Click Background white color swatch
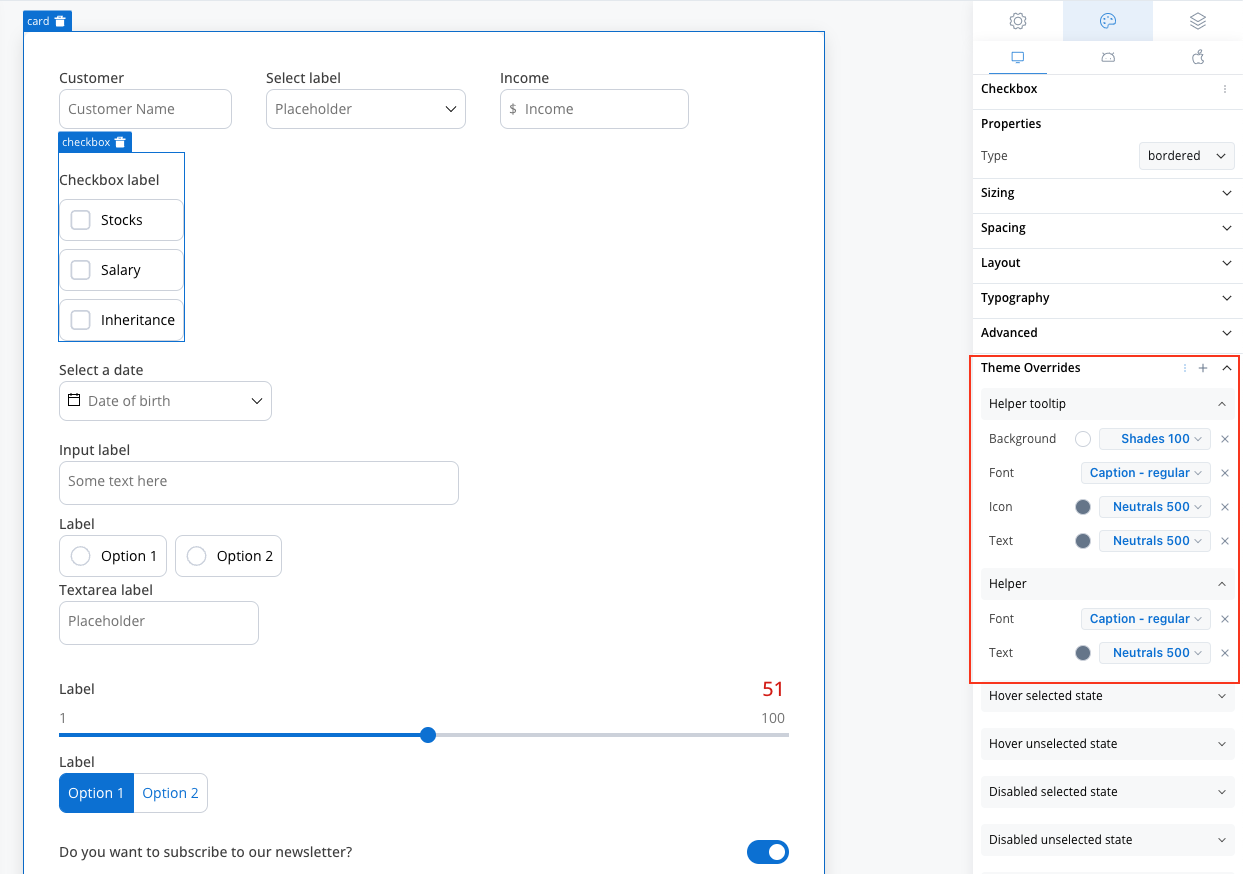 [x=1083, y=439]
